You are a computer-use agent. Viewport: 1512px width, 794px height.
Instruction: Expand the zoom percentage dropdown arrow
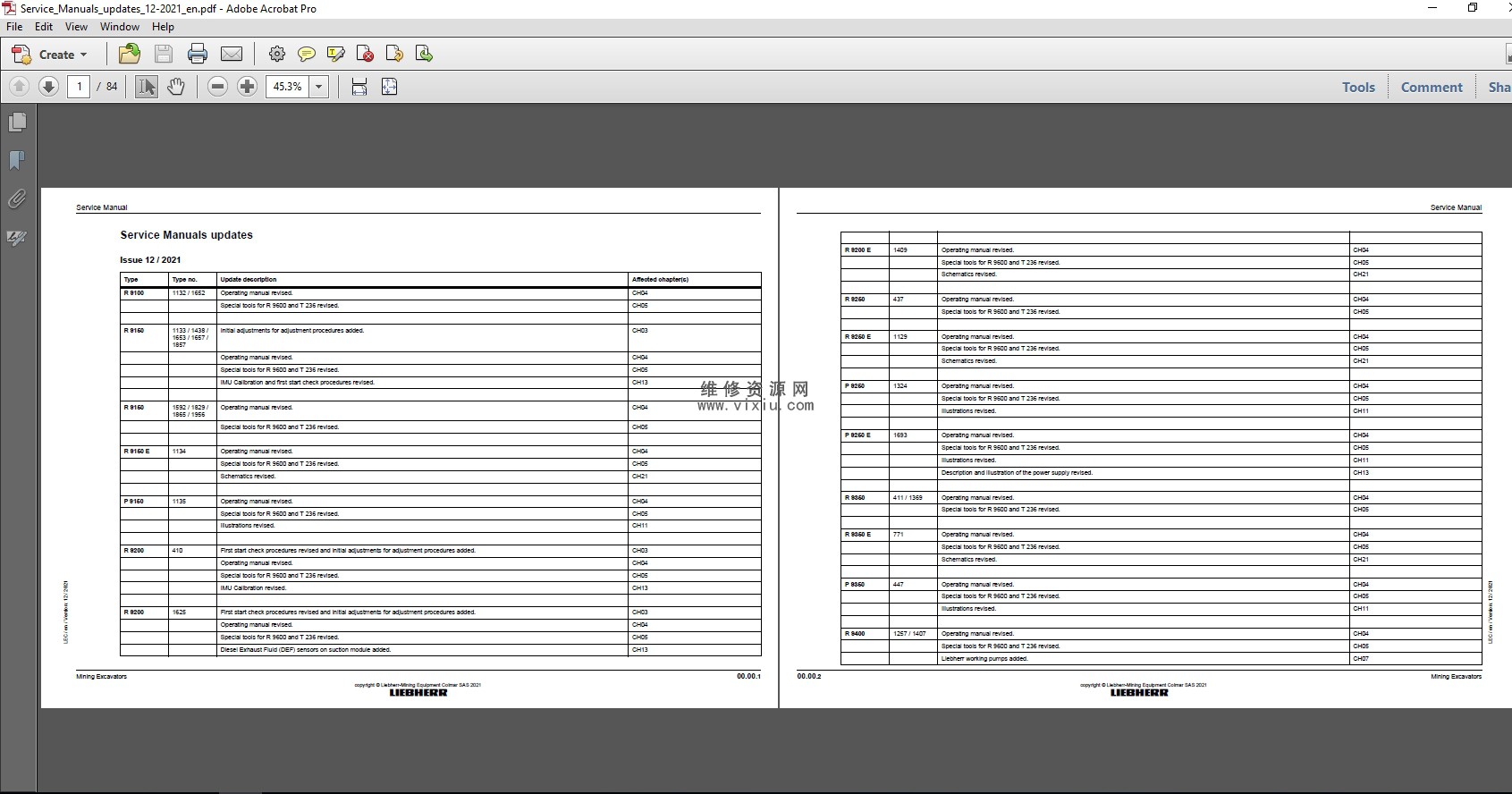point(319,87)
